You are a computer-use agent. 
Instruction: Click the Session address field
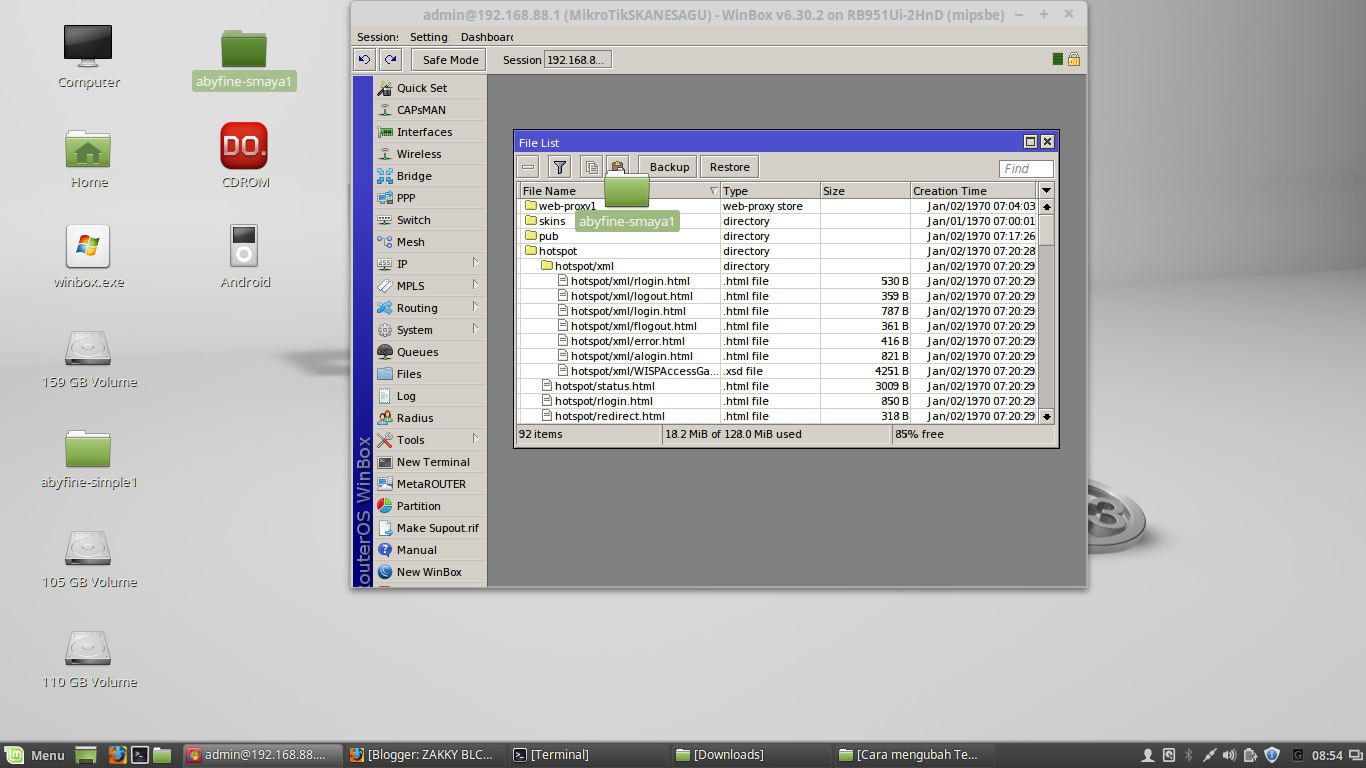577,60
